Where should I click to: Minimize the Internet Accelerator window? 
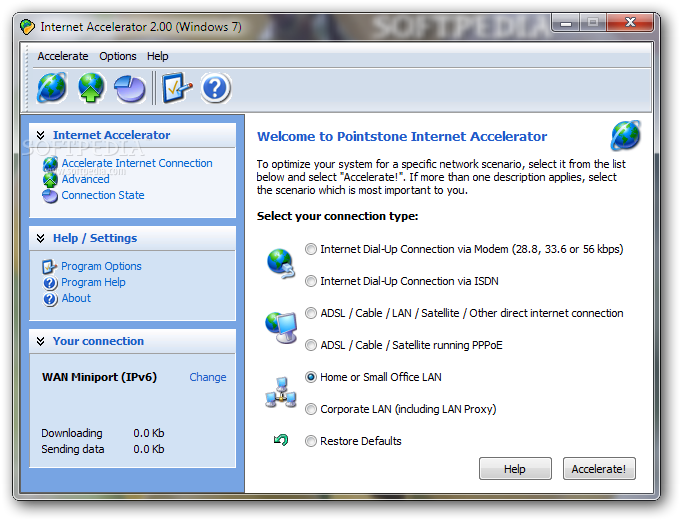click(x=566, y=23)
